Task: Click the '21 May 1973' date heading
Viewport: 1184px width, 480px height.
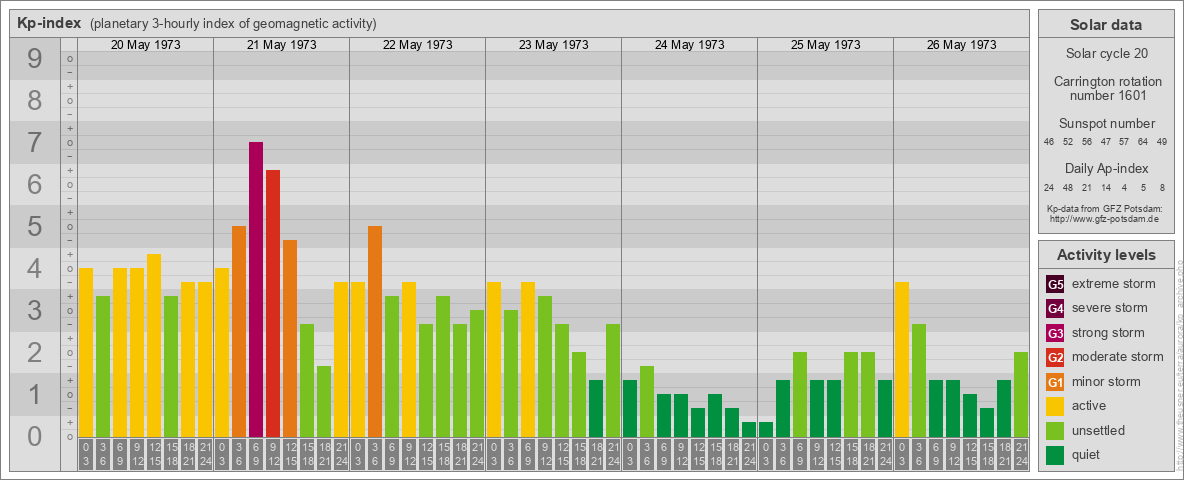Action: pos(282,45)
